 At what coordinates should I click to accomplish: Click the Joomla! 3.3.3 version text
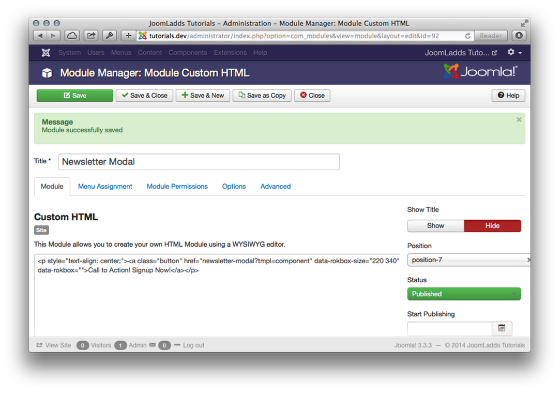point(413,345)
